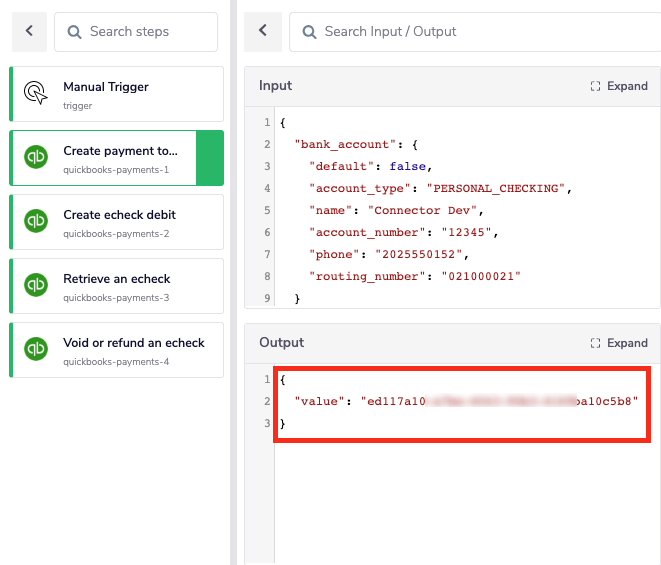Click the "12345" account number value
The image size is (661, 565).
coord(467,232)
